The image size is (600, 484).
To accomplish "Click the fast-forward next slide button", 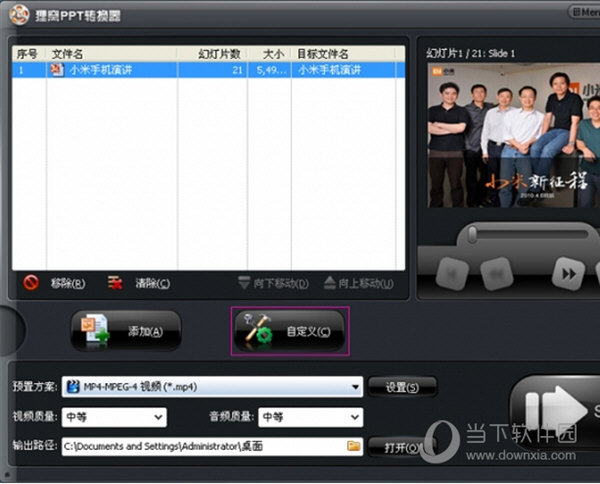I will (x=569, y=273).
